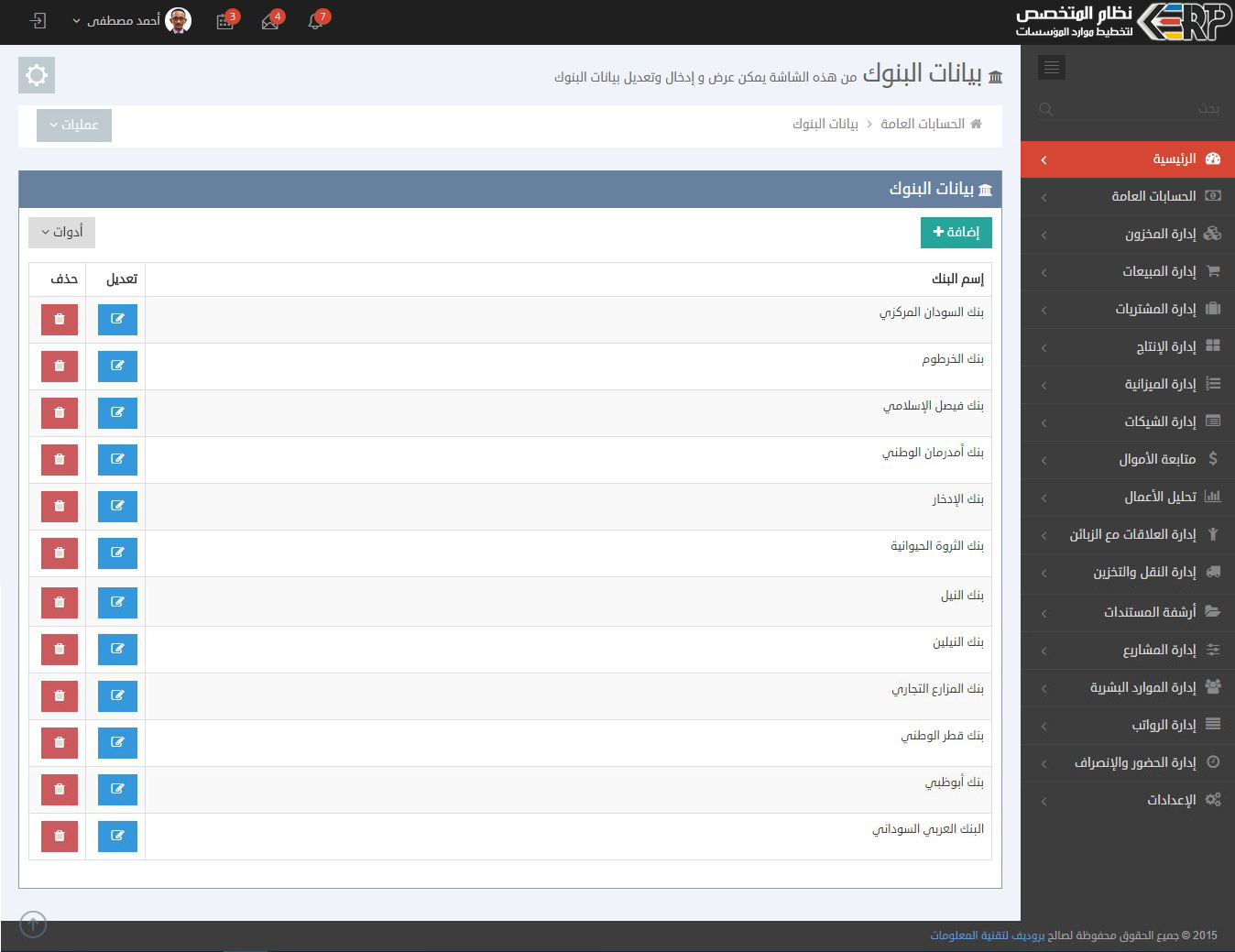
Task: Click the notifications bell icon
Action: pyautogui.click(x=316, y=21)
